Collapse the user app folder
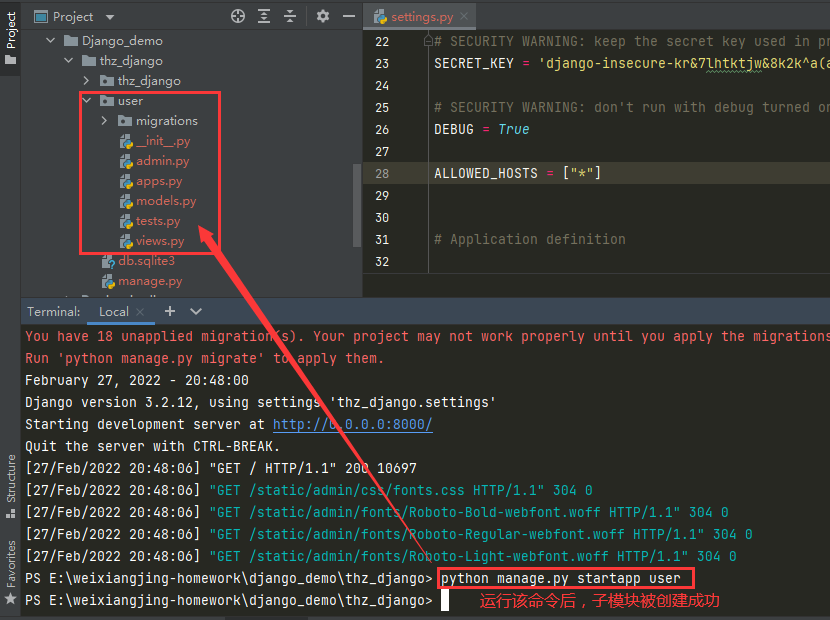The height and width of the screenshot is (620, 830). click(87, 101)
